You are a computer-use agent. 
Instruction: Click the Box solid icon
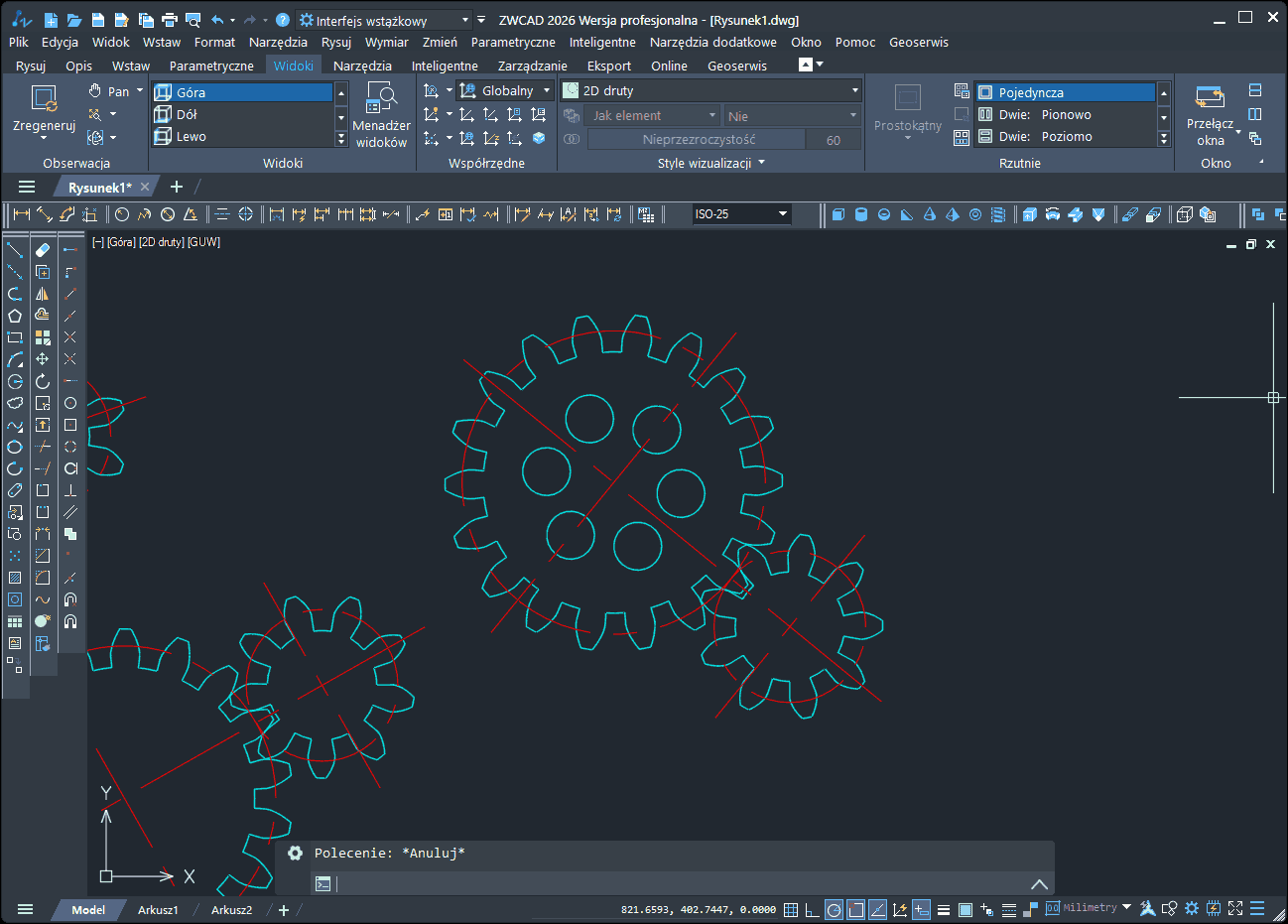pos(838,214)
